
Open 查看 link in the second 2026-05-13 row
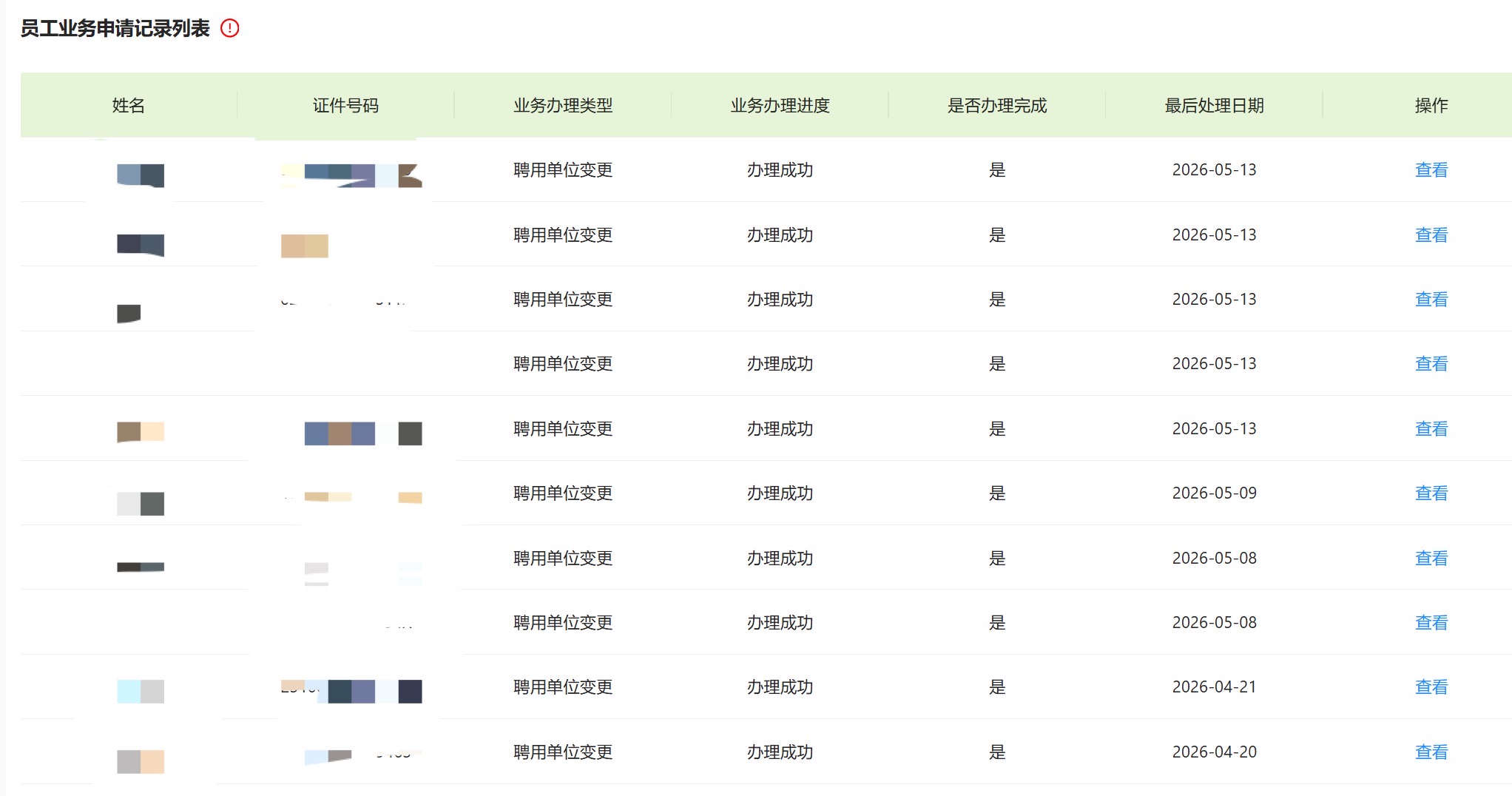point(1431,235)
